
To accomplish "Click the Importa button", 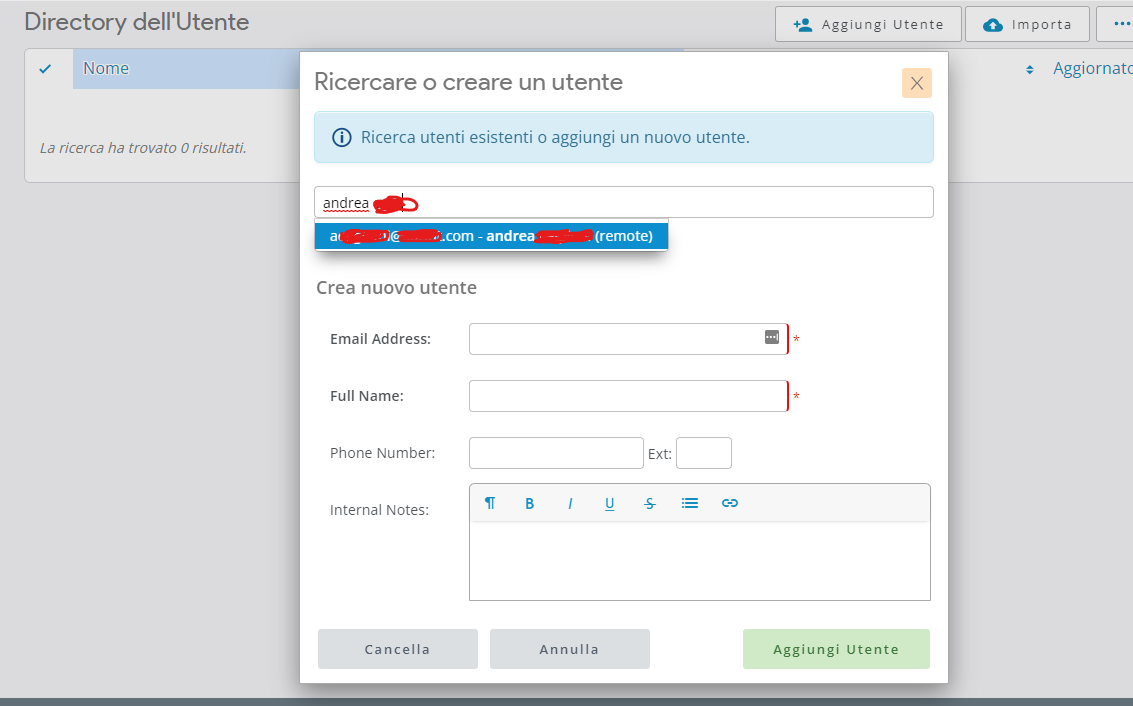I will [1027, 24].
